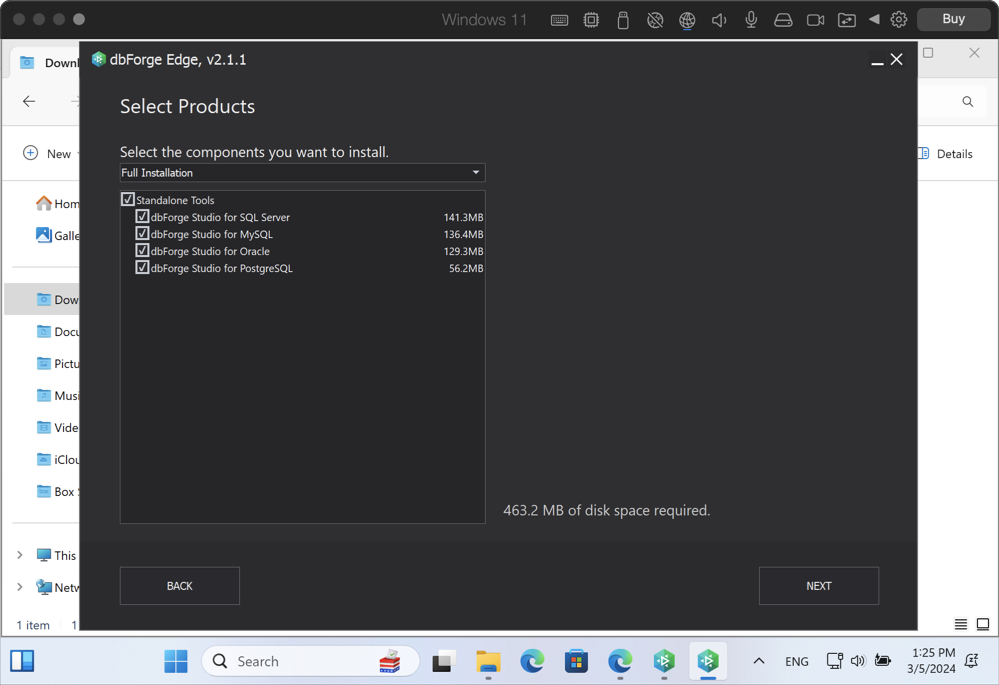The image size is (999, 685).
Task: Open the Microsoft Store on the taskbar
Action: tap(576, 661)
